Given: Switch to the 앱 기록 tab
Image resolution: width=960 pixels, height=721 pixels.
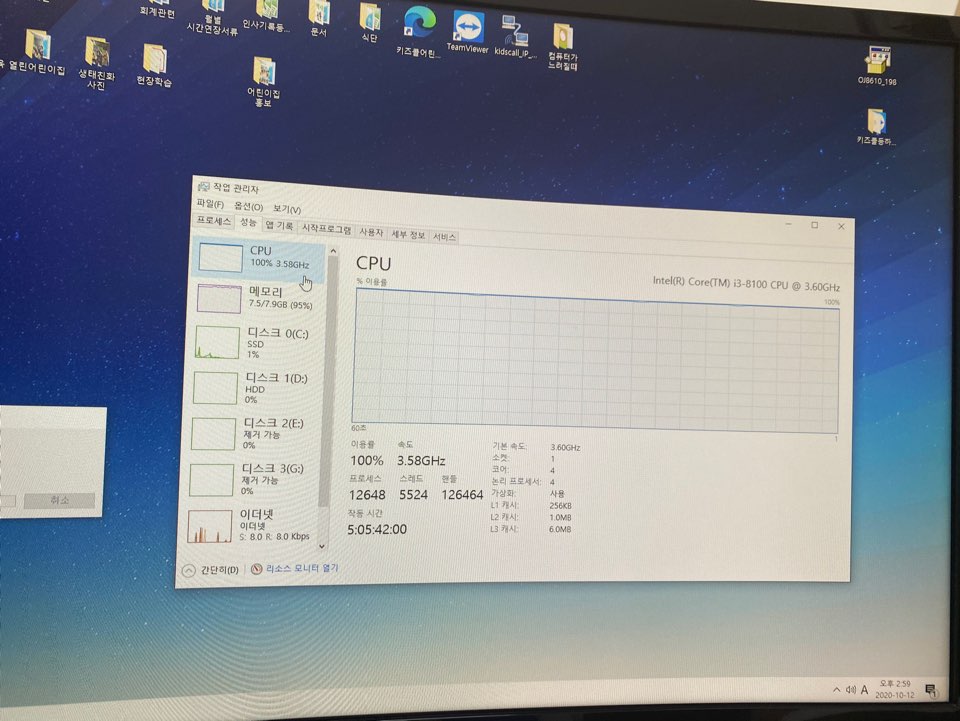Looking at the screenshot, I should 279,226.
